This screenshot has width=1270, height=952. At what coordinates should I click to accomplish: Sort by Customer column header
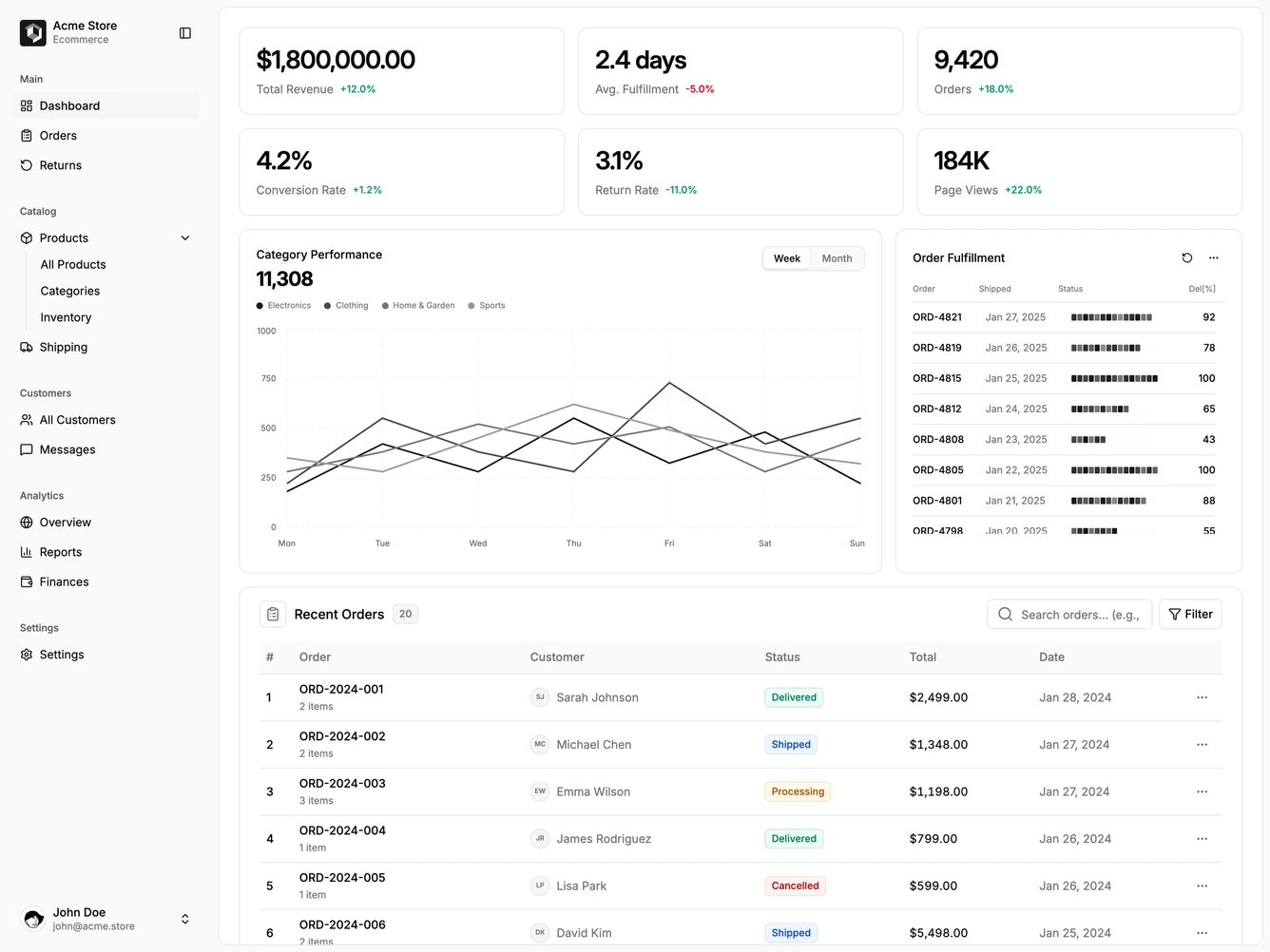[557, 657]
